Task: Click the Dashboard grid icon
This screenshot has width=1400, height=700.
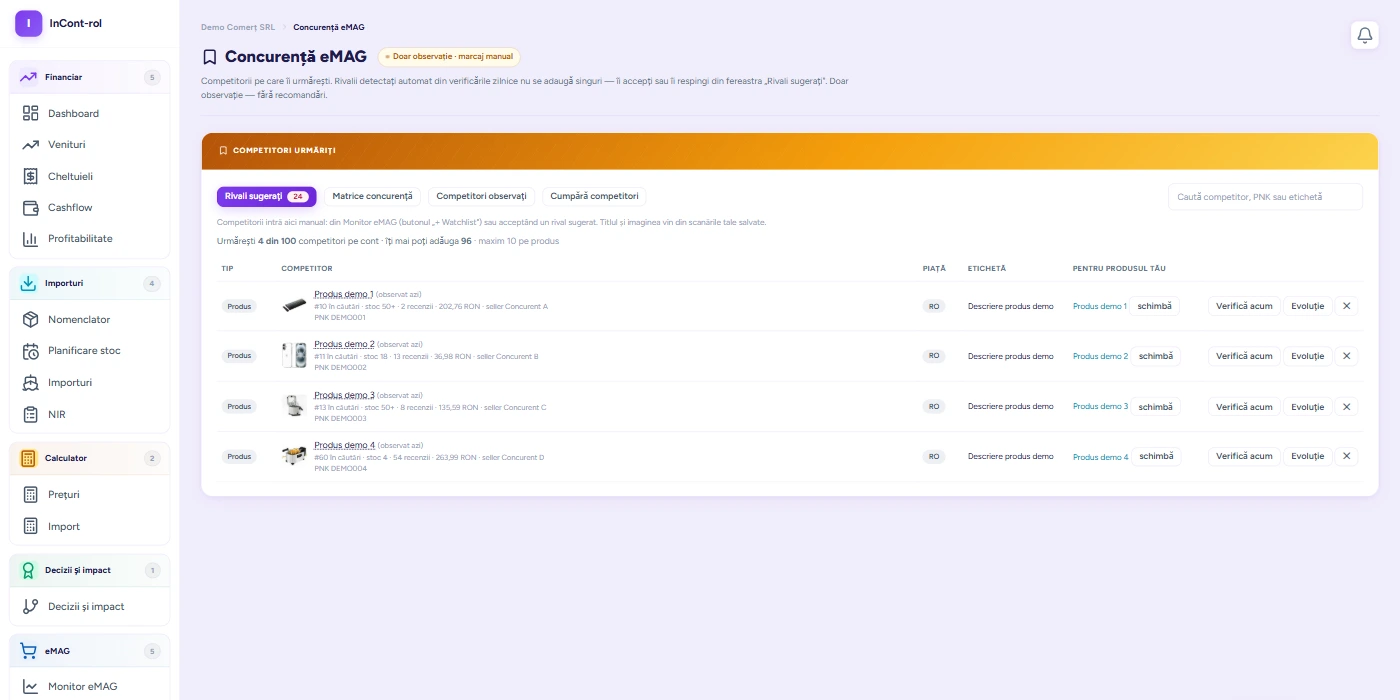Action: click(x=30, y=113)
